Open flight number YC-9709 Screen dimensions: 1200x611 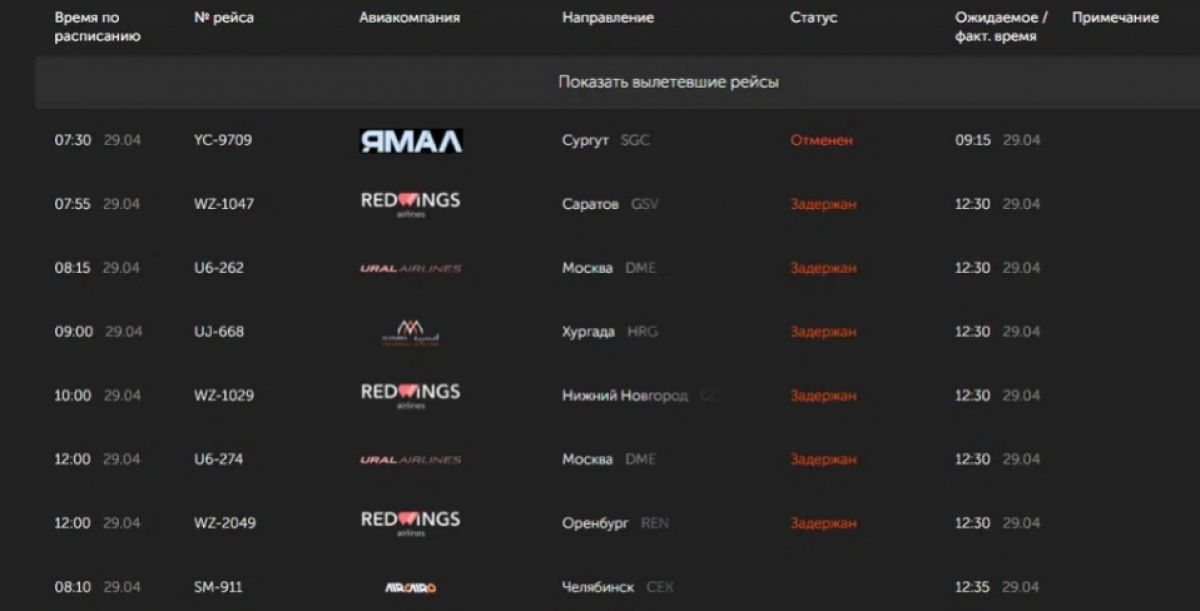coord(222,140)
